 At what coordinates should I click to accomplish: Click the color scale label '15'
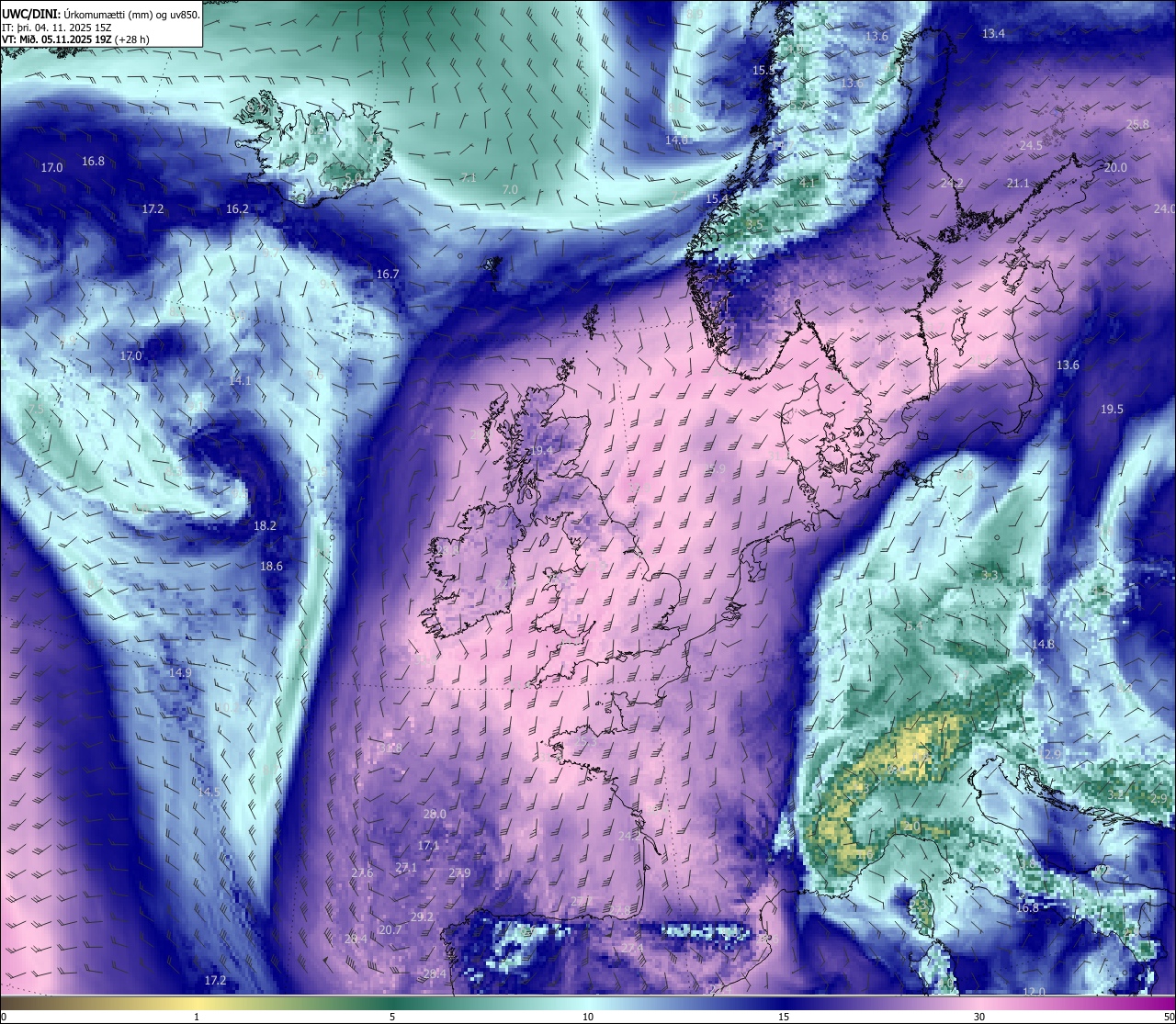coord(784,1017)
